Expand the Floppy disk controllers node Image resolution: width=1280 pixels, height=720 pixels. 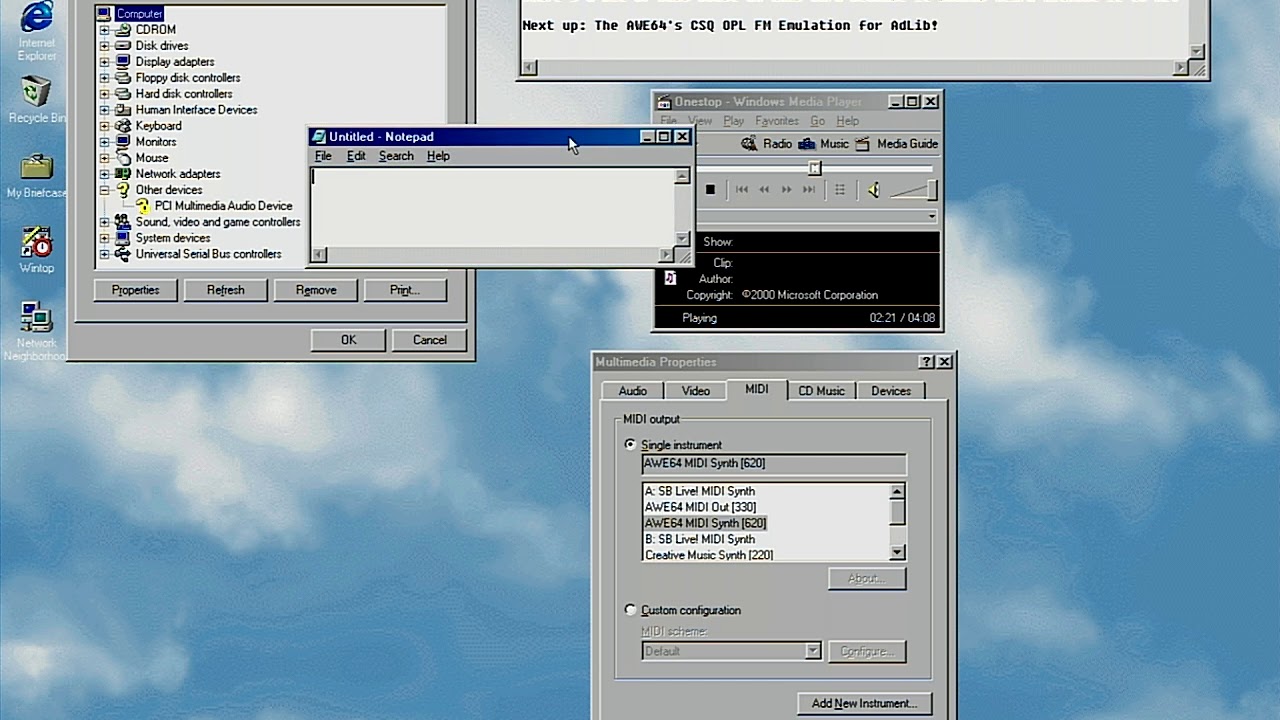click(x=104, y=78)
